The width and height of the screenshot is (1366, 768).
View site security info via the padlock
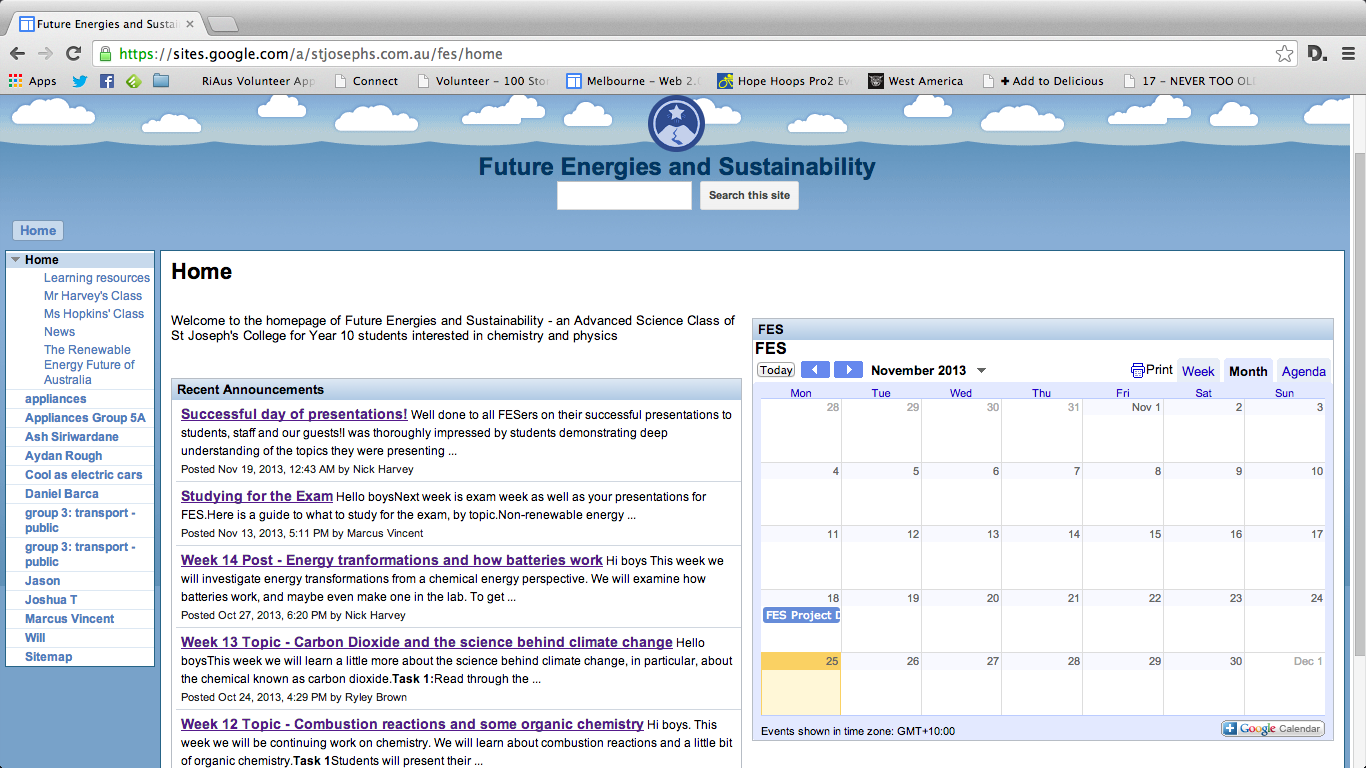pos(105,54)
